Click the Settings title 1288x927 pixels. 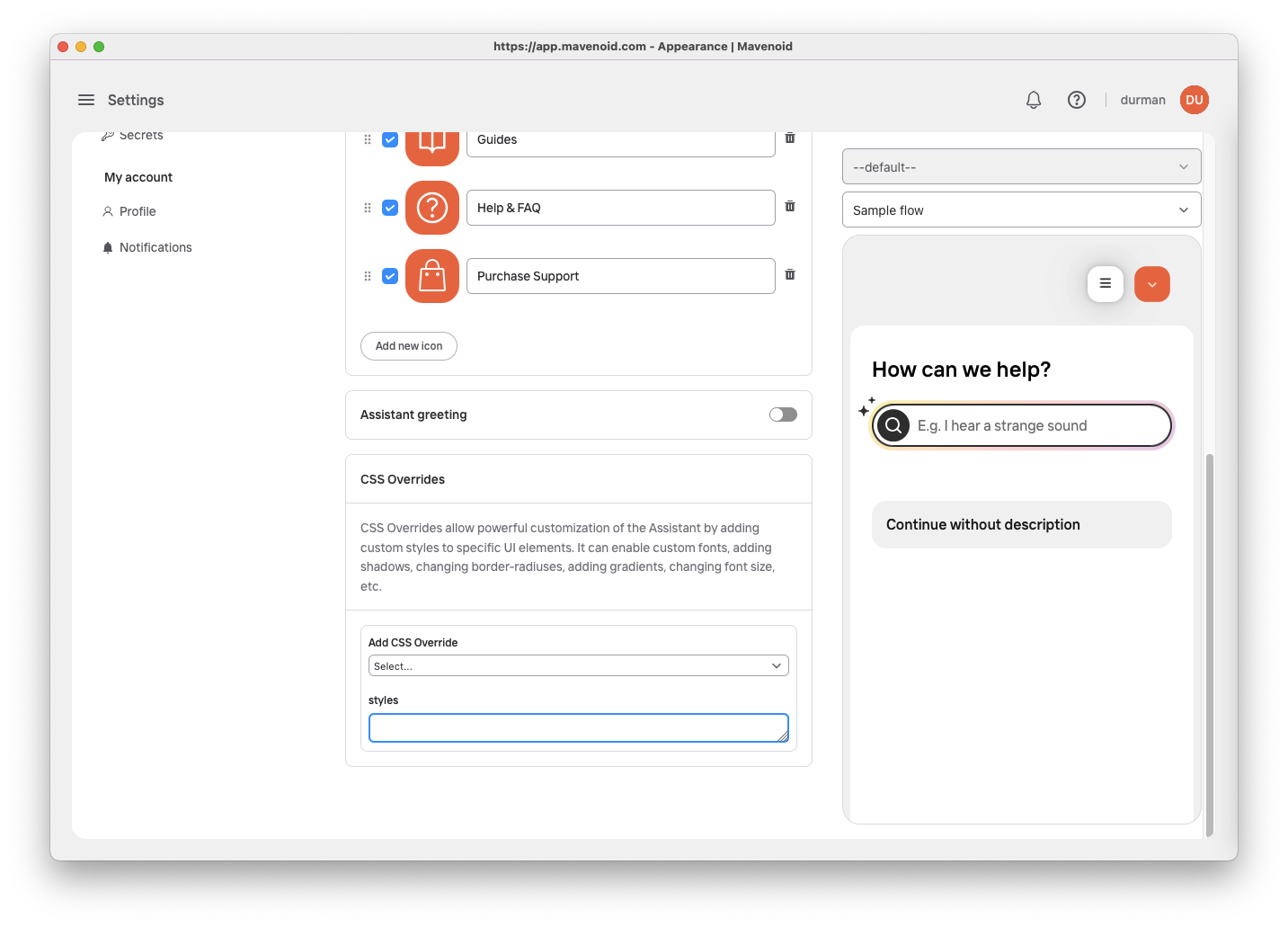tap(136, 100)
